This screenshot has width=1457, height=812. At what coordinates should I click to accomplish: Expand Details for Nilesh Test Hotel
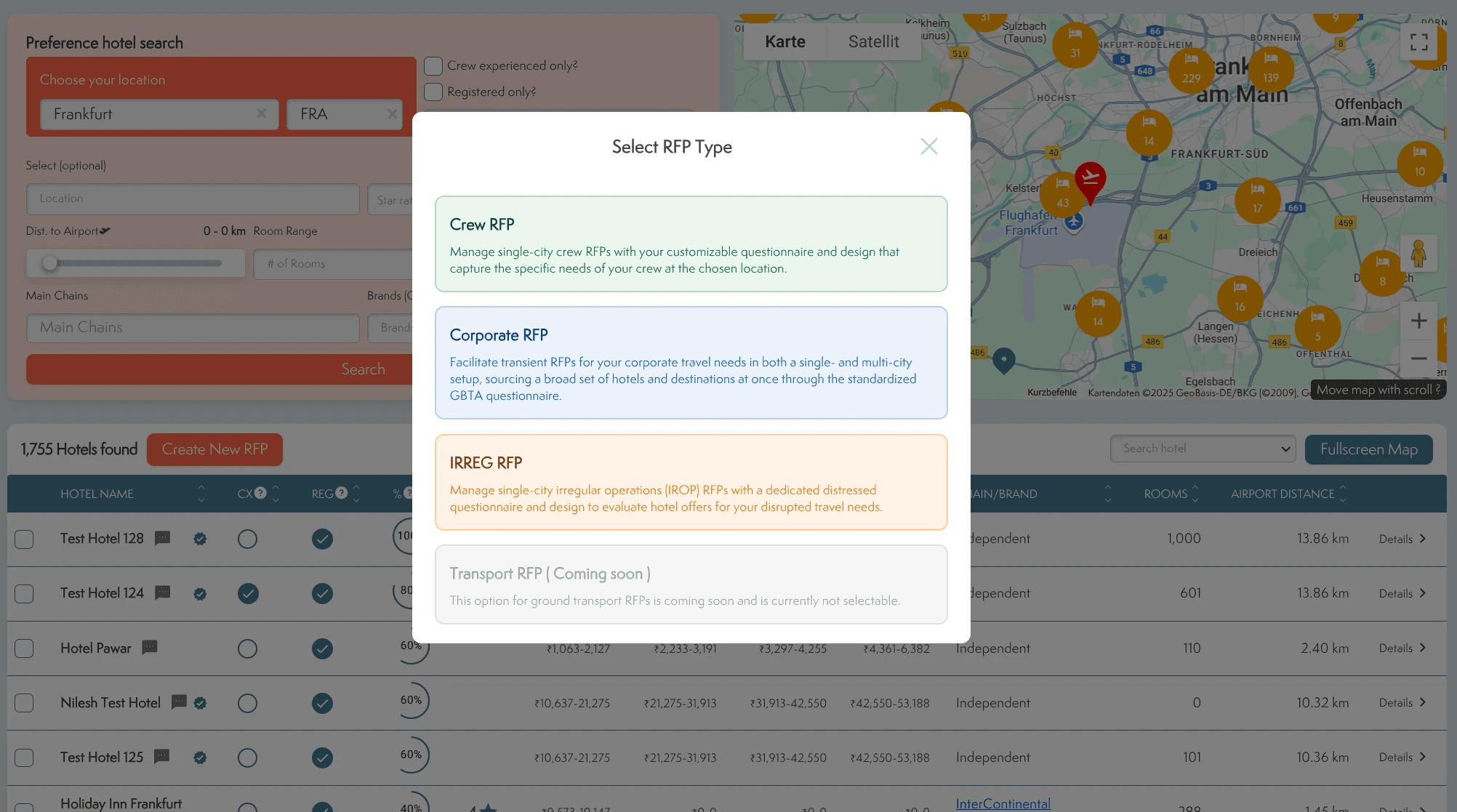1402,702
